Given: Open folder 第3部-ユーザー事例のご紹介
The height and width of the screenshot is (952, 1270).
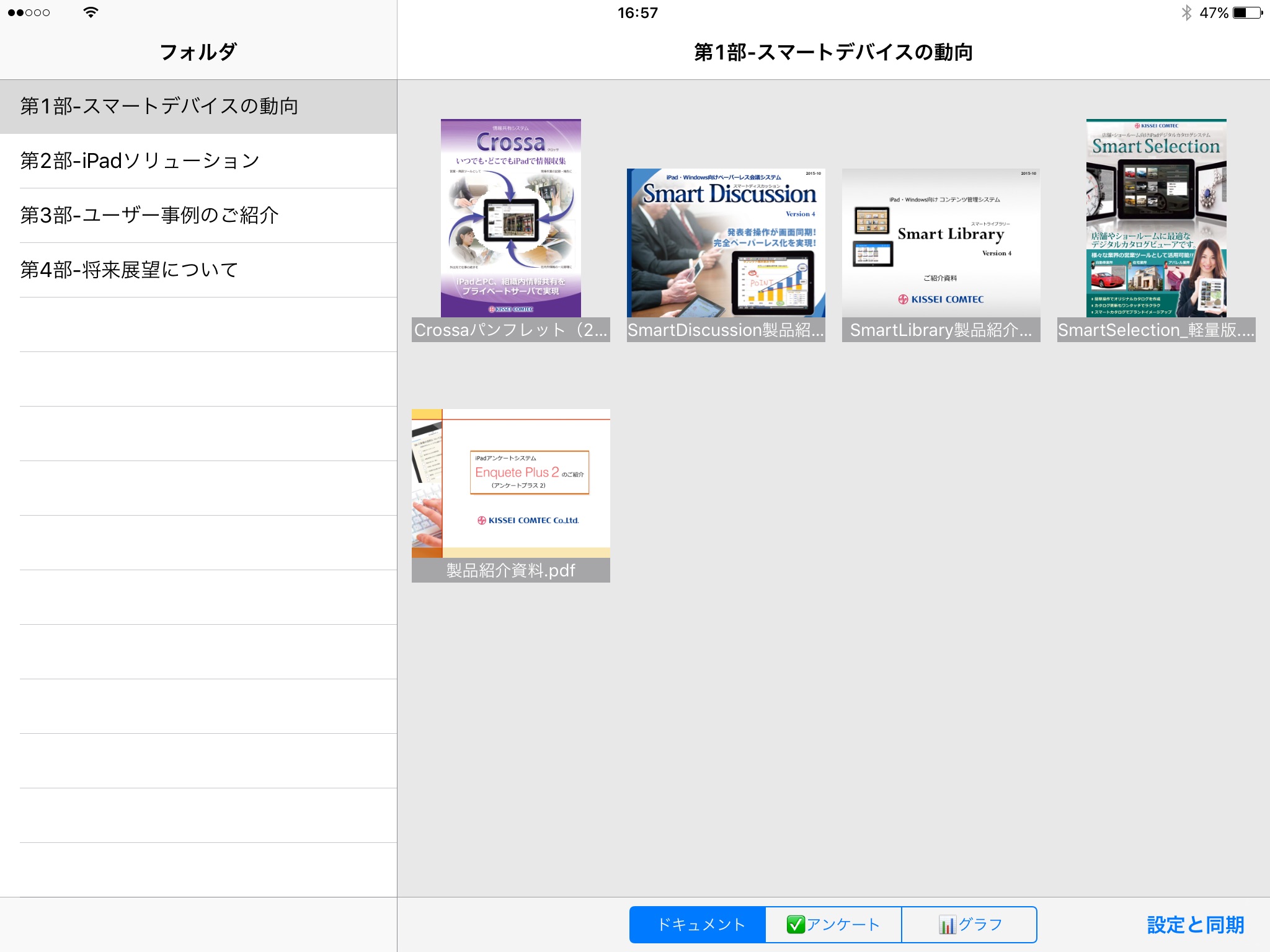Looking at the screenshot, I should point(198,216).
